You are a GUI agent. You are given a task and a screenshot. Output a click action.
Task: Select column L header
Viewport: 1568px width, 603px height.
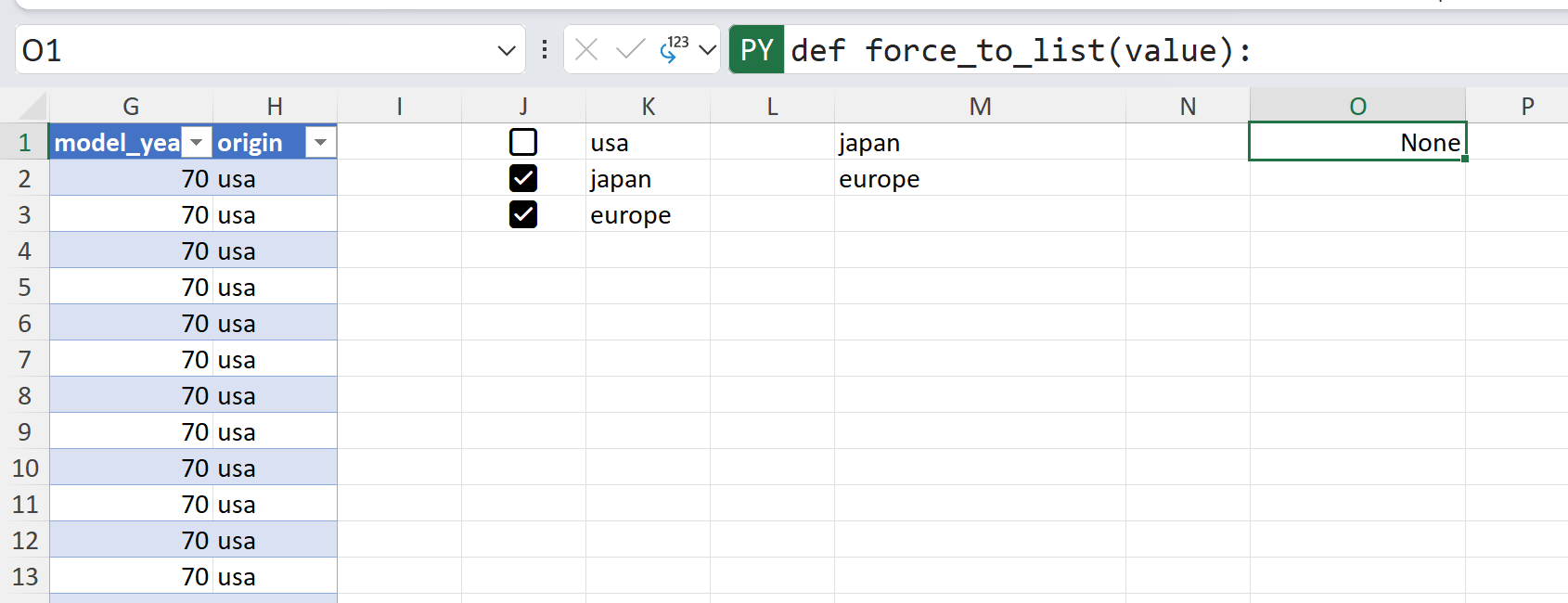[x=772, y=107]
